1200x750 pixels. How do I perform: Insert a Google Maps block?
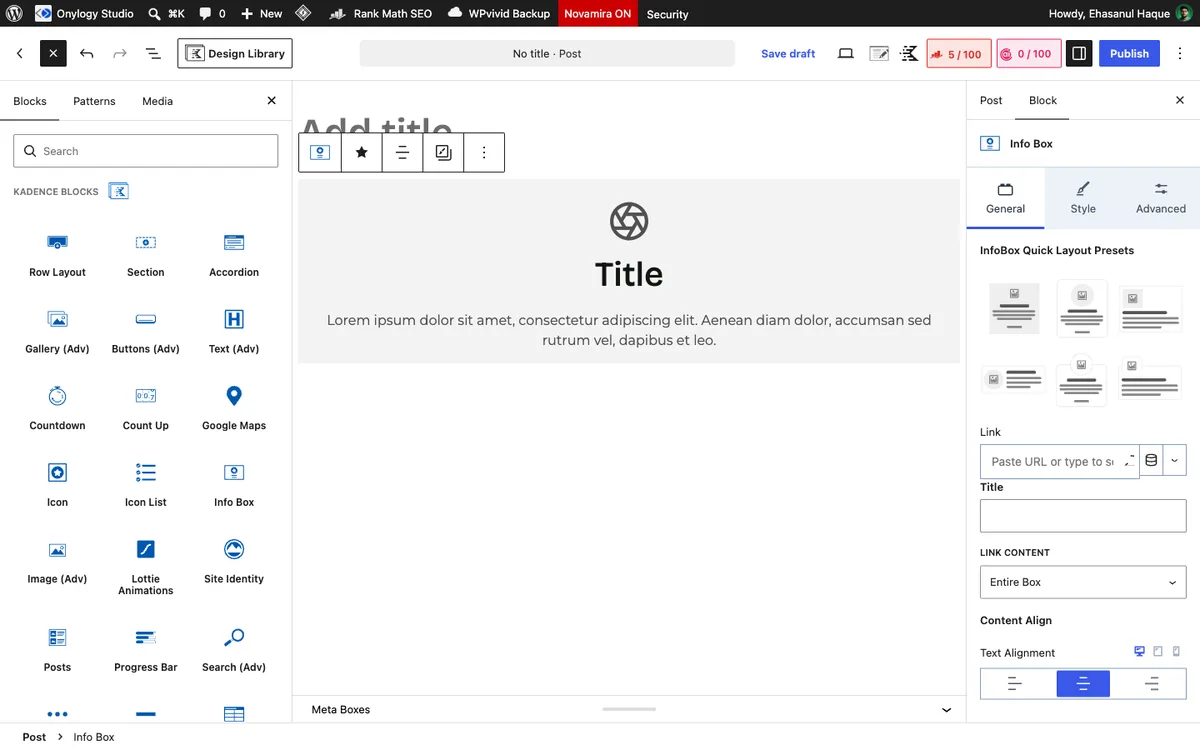click(234, 409)
